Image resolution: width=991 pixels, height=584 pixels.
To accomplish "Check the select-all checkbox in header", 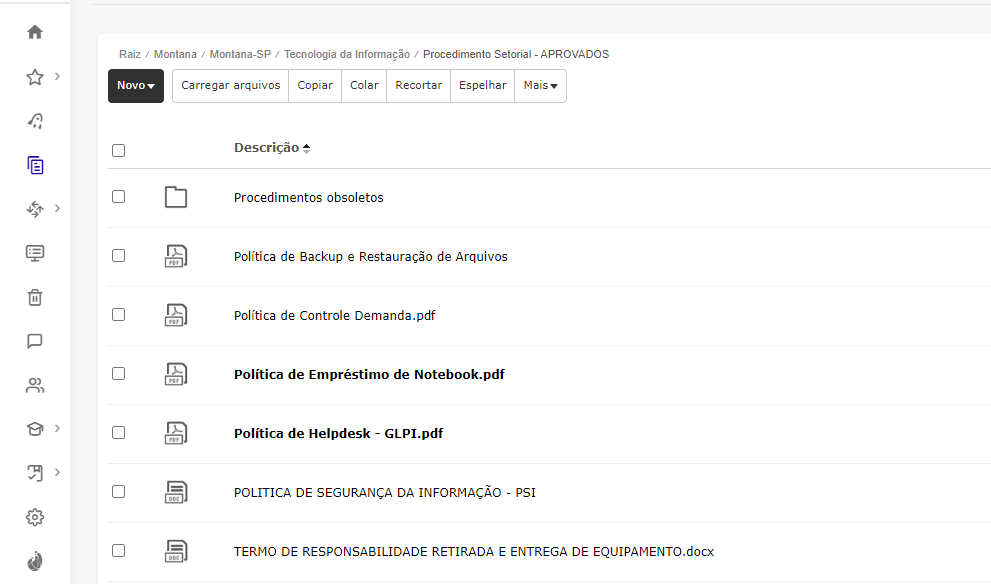I will (119, 150).
